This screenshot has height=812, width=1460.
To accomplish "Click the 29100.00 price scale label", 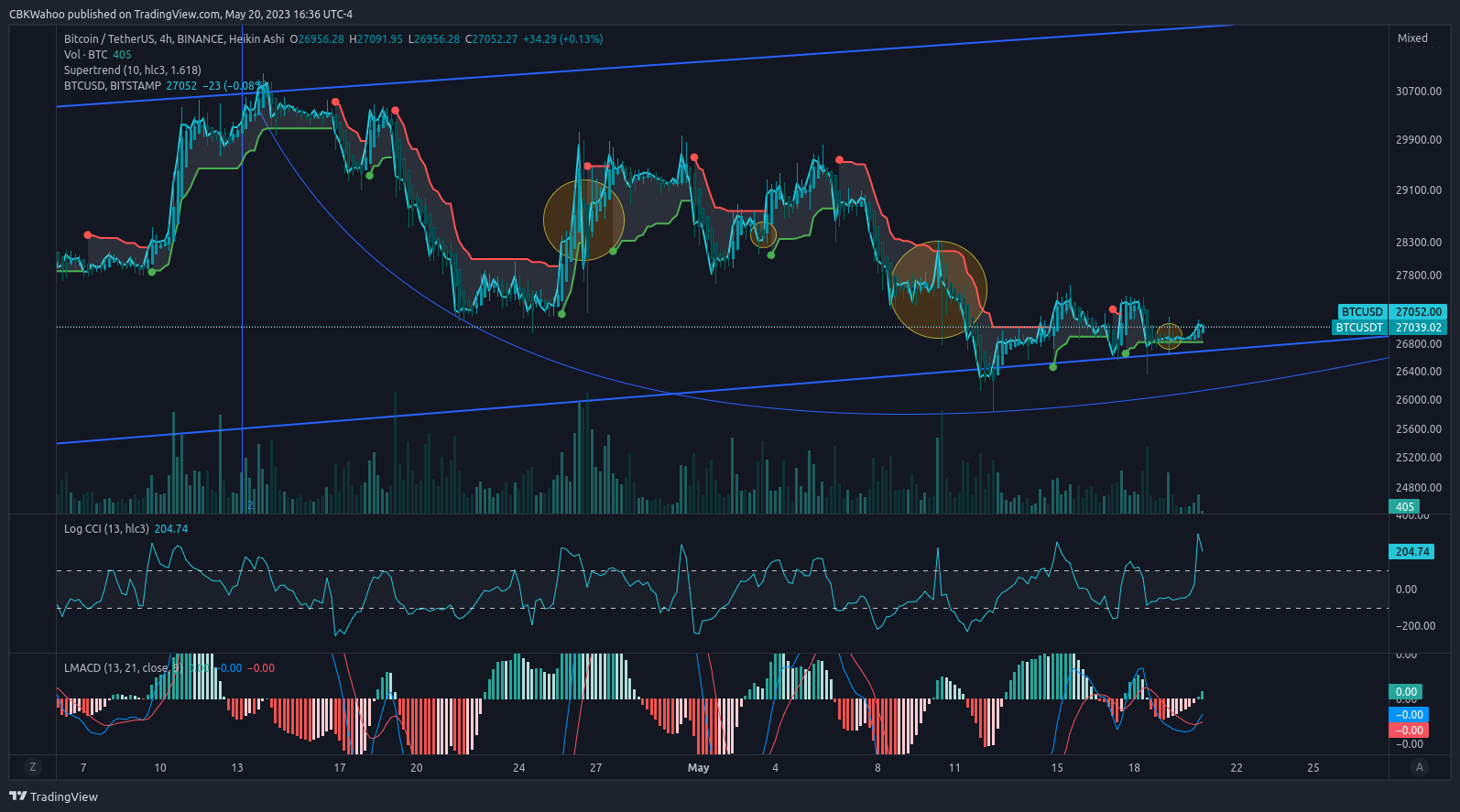I will click(1418, 190).
